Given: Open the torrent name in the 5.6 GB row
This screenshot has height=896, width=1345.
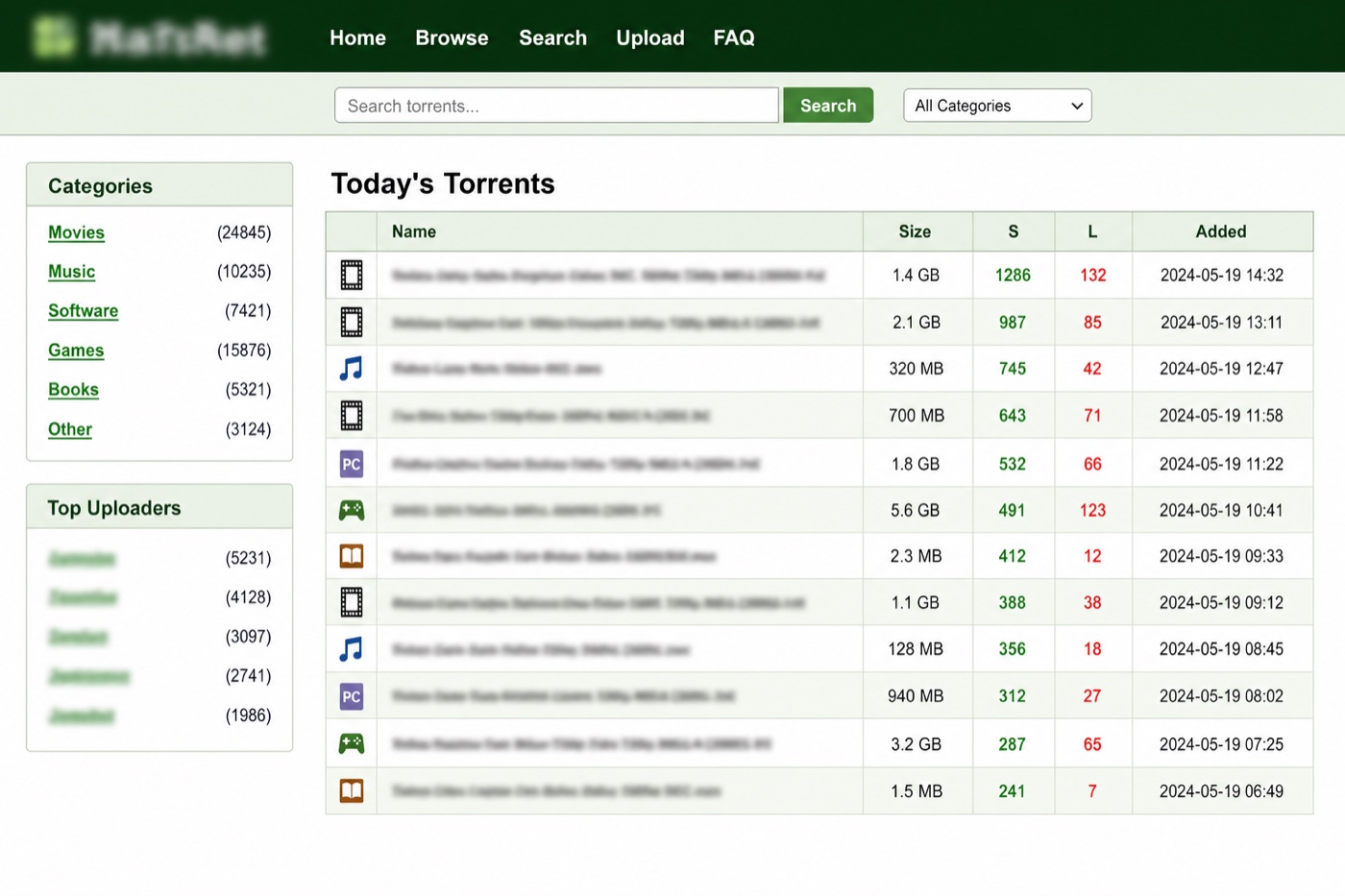Looking at the screenshot, I should pyautogui.click(x=526, y=510).
